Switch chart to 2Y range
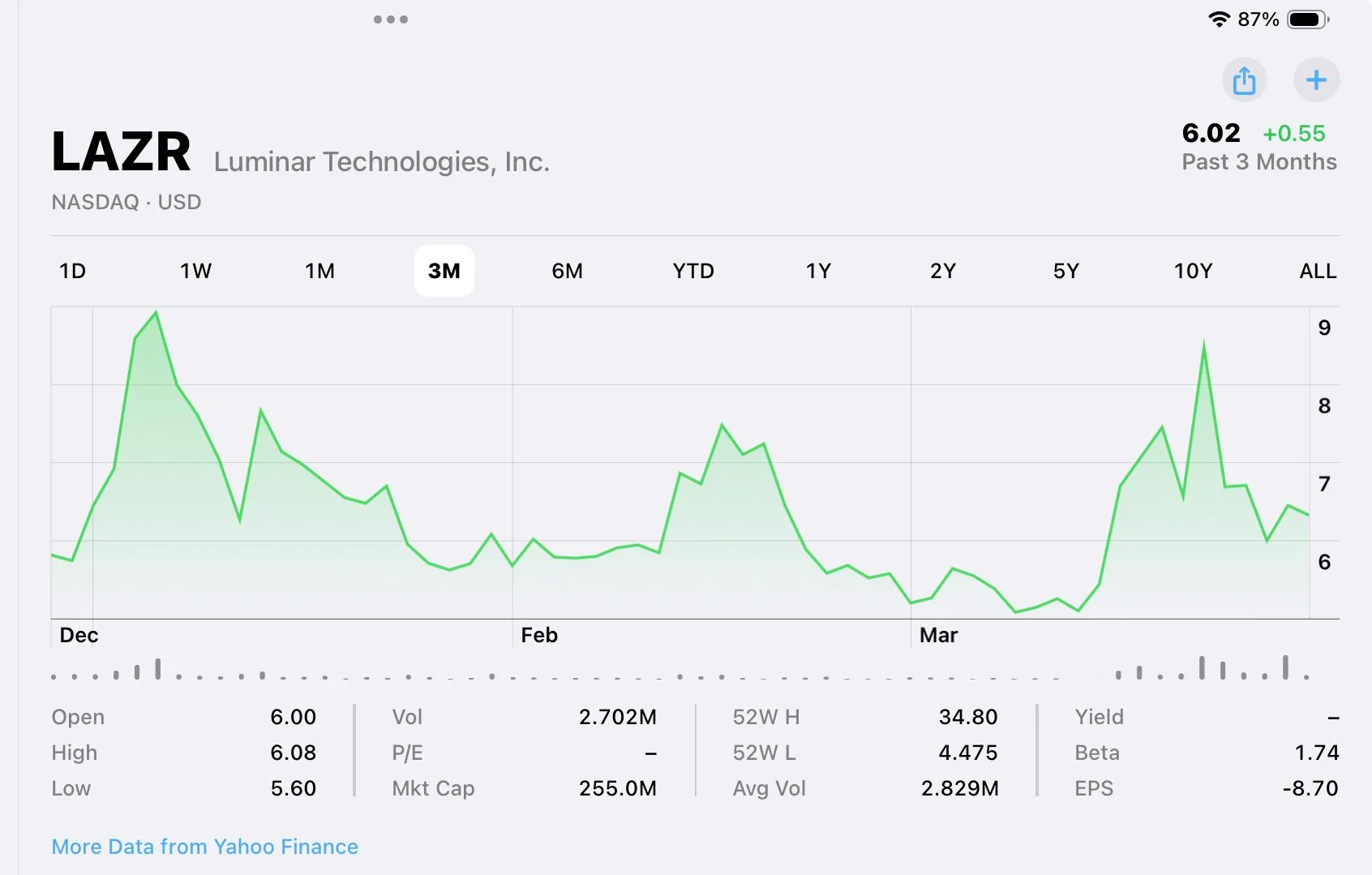Image resolution: width=1372 pixels, height=875 pixels. tap(943, 271)
